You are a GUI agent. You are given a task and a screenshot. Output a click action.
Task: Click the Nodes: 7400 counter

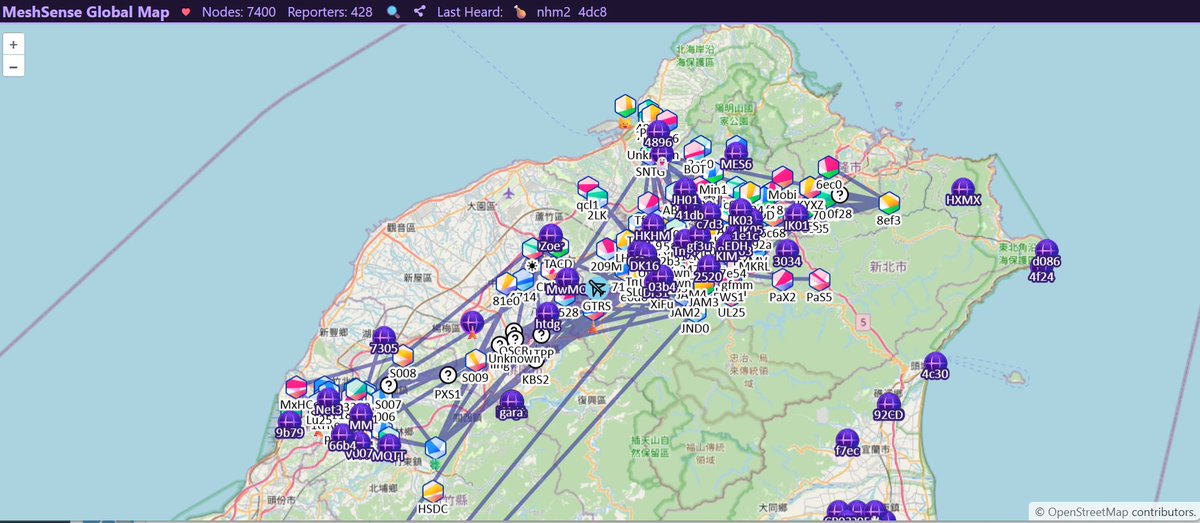coord(239,12)
